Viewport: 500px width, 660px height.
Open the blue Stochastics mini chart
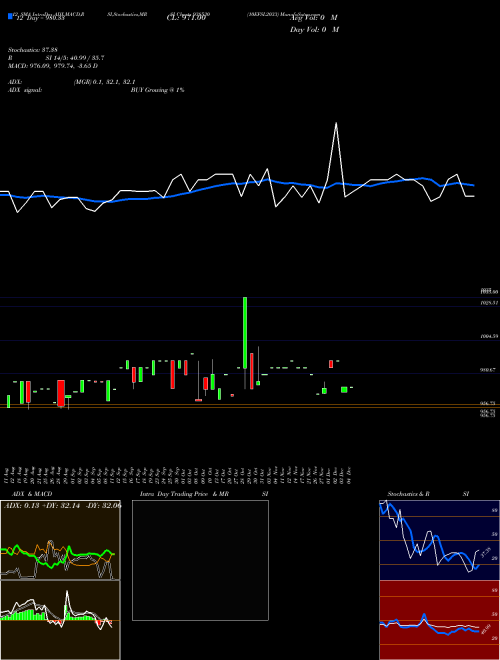pos(439,540)
